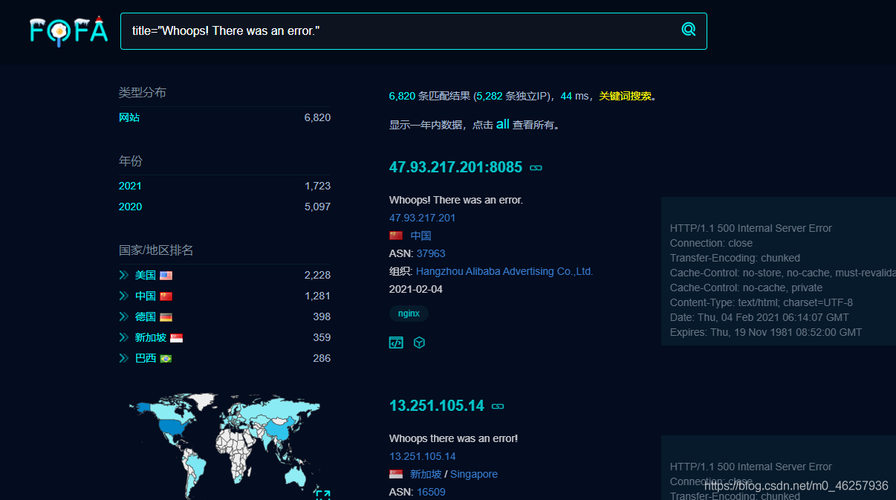Filter by 美国 in country ranking
The height and width of the screenshot is (500, 896).
pyautogui.click(x=145, y=275)
